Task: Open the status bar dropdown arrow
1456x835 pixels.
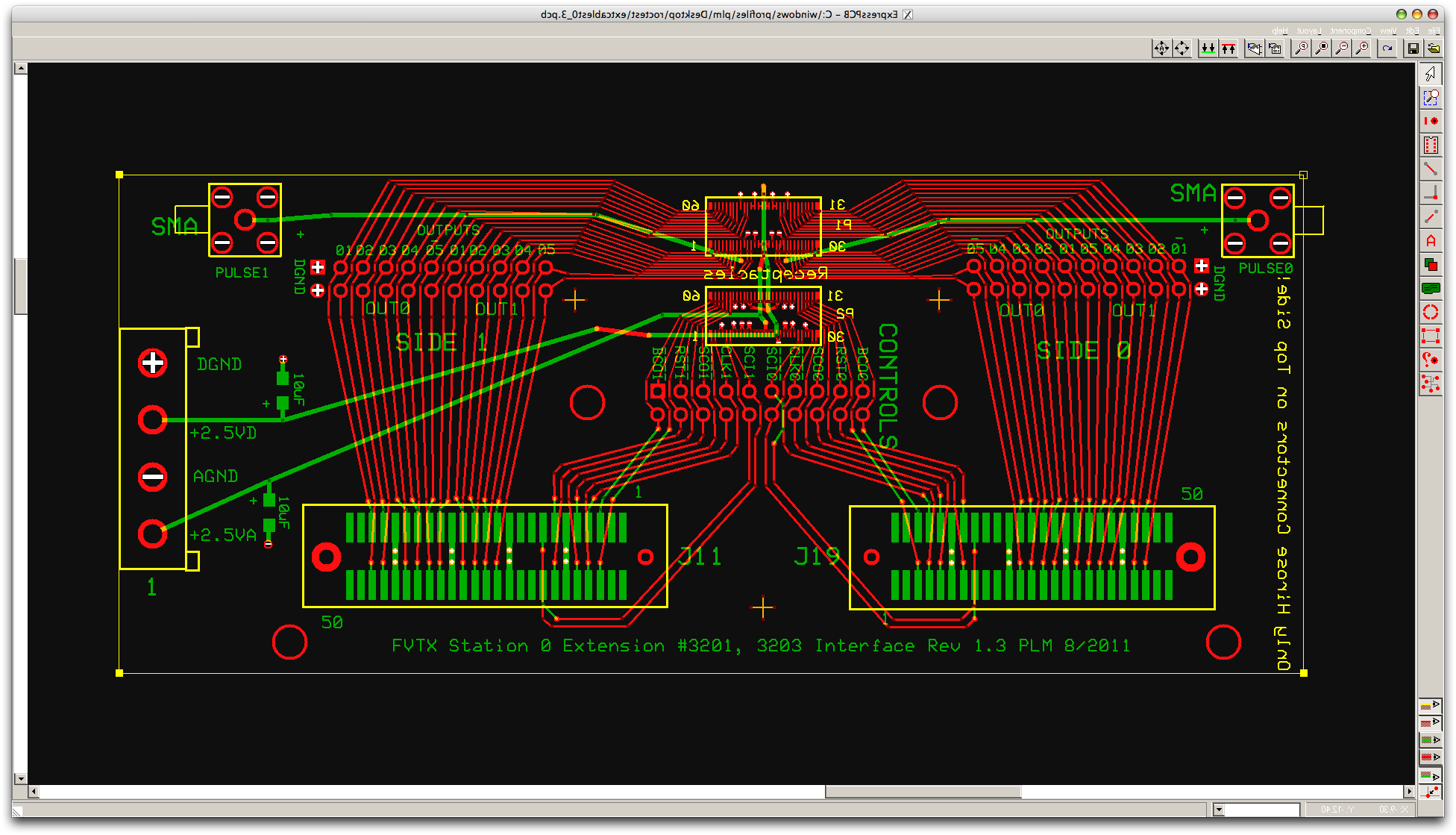Action: 1219,810
